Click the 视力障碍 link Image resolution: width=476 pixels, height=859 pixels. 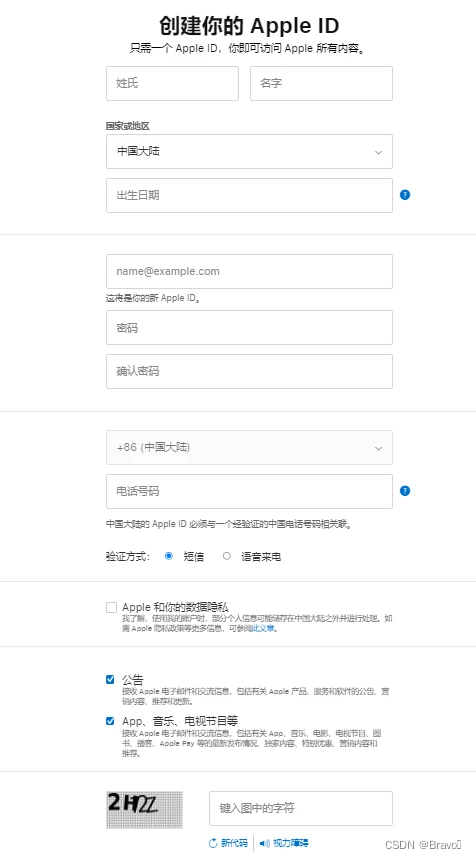coord(290,843)
